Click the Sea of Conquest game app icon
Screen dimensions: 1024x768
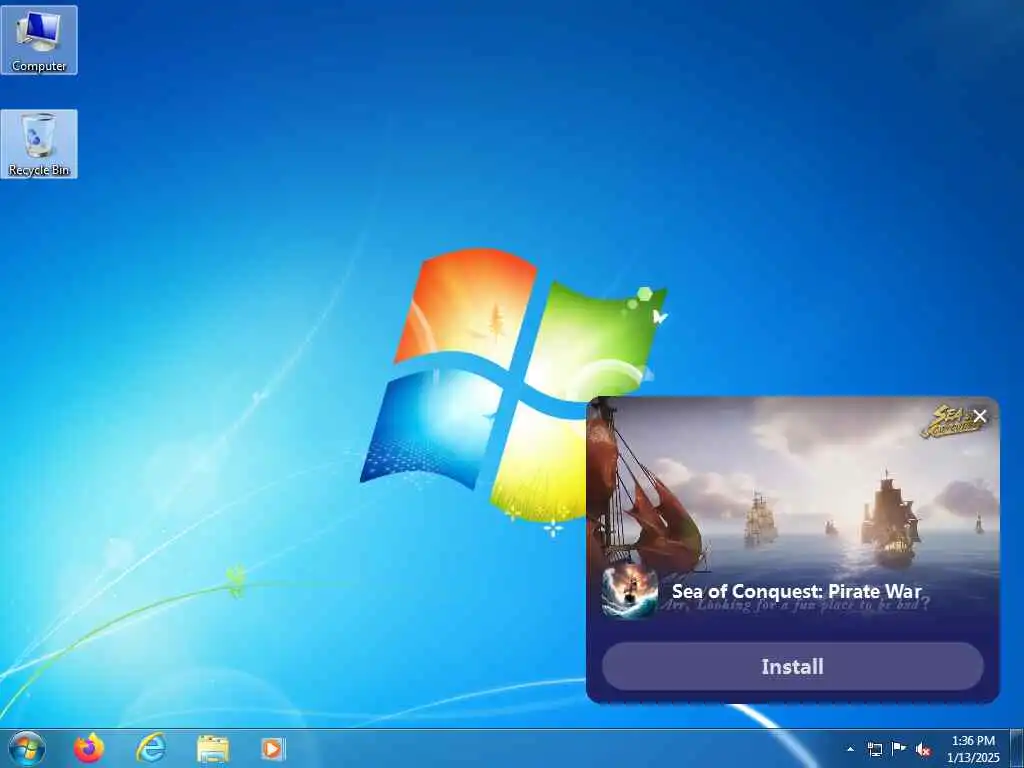pyautogui.click(x=630, y=592)
